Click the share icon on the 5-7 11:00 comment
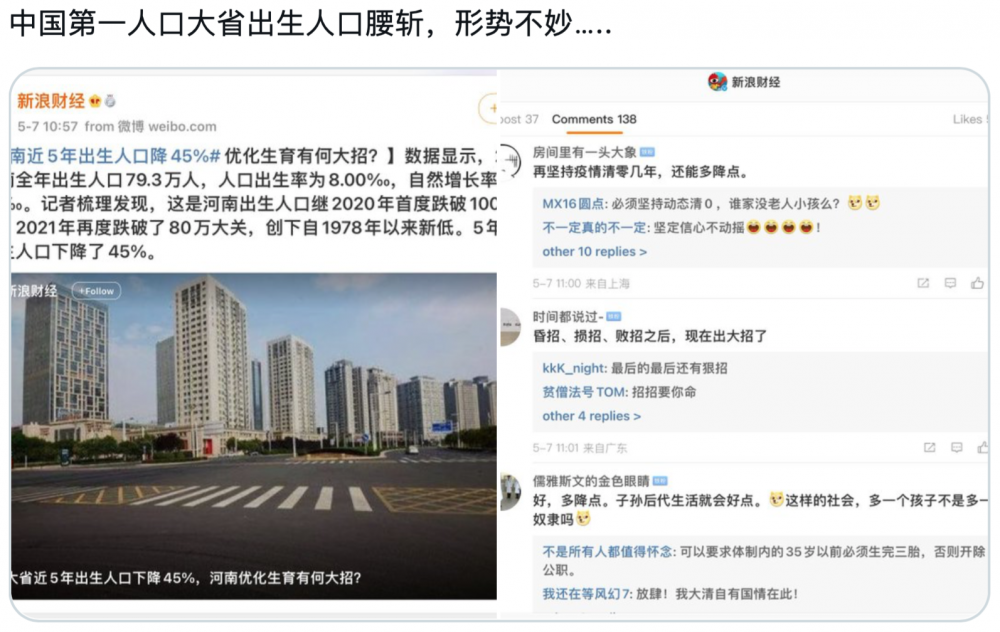Image resolution: width=1000 pixels, height=632 pixels. pyautogui.click(x=923, y=283)
